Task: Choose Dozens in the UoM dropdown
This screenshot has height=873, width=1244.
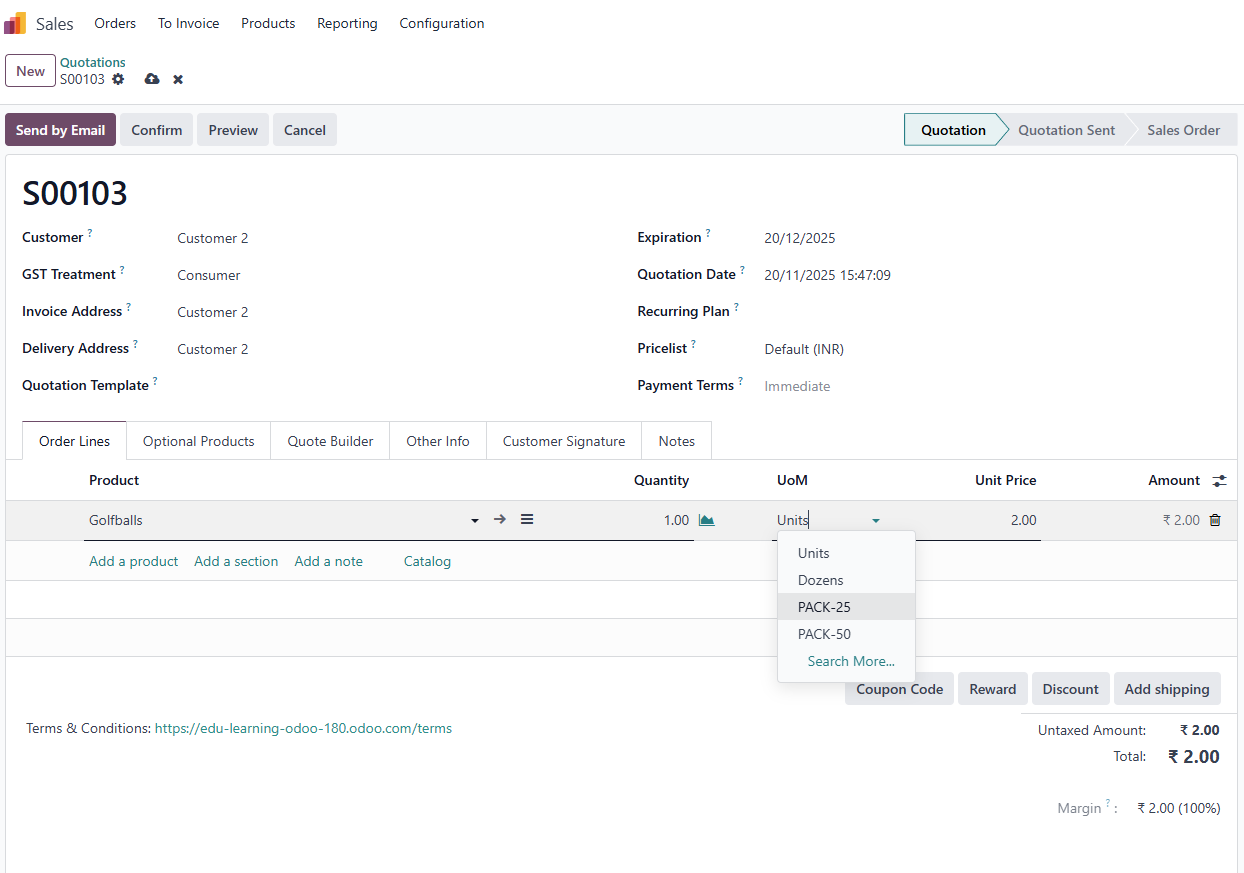Action: (x=820, y=580)
